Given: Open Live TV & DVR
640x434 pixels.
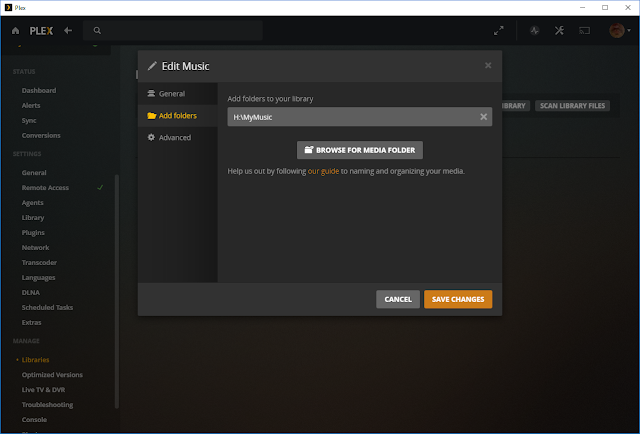Looking at the screenshot, I should (x=43, y=390).
